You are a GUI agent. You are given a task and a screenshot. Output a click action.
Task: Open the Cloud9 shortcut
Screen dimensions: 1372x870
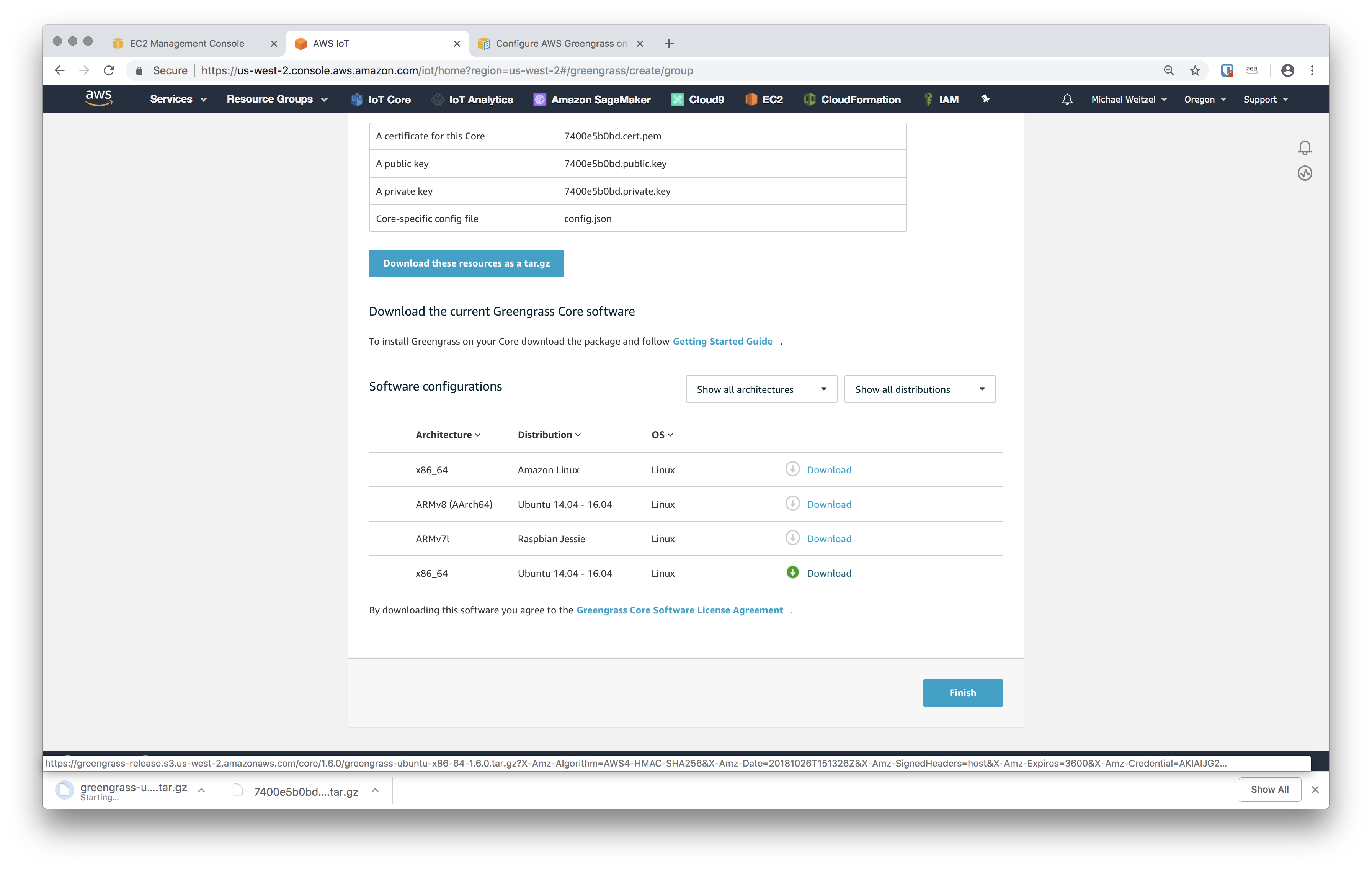point(697,99)
